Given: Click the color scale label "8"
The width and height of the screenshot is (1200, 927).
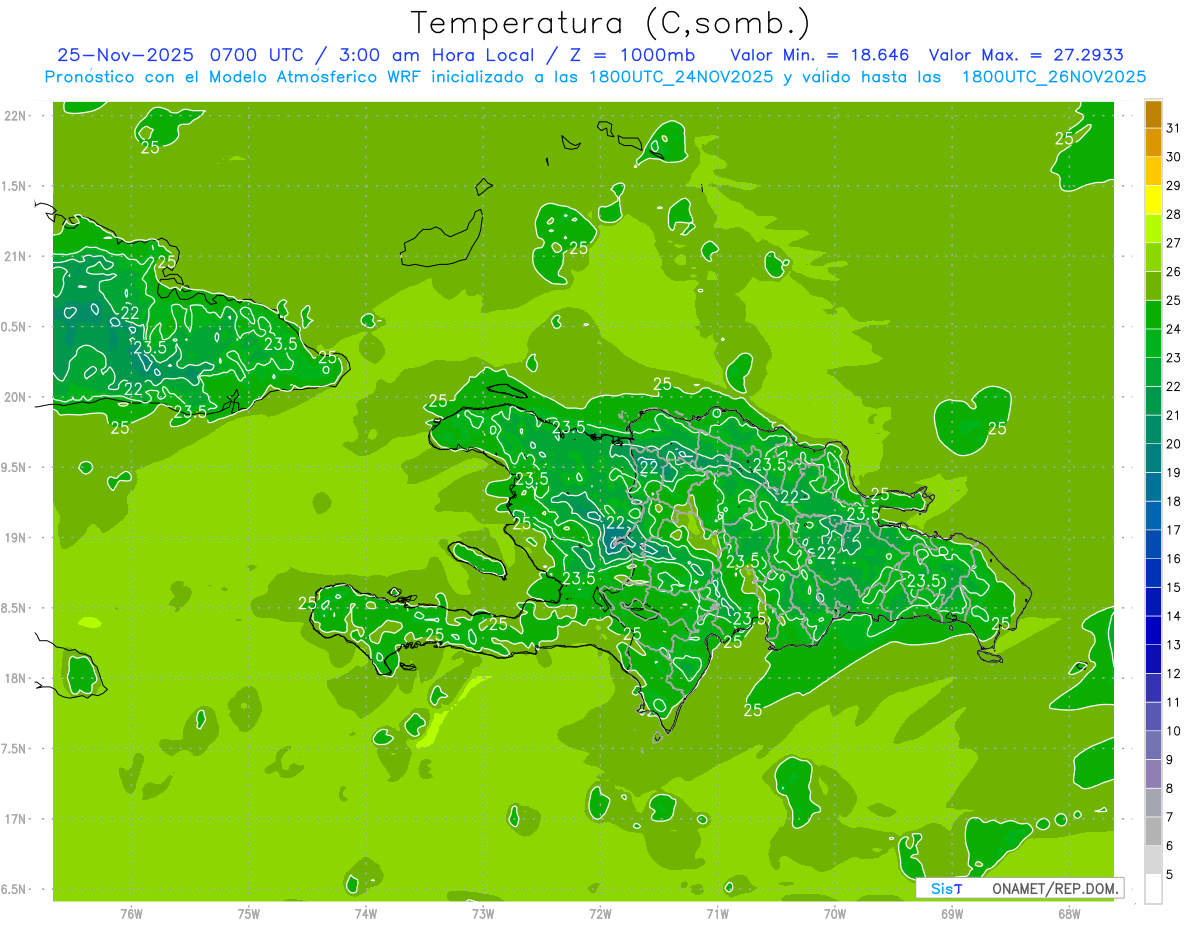Looking at the screenshot, I should click(1170, 789).
